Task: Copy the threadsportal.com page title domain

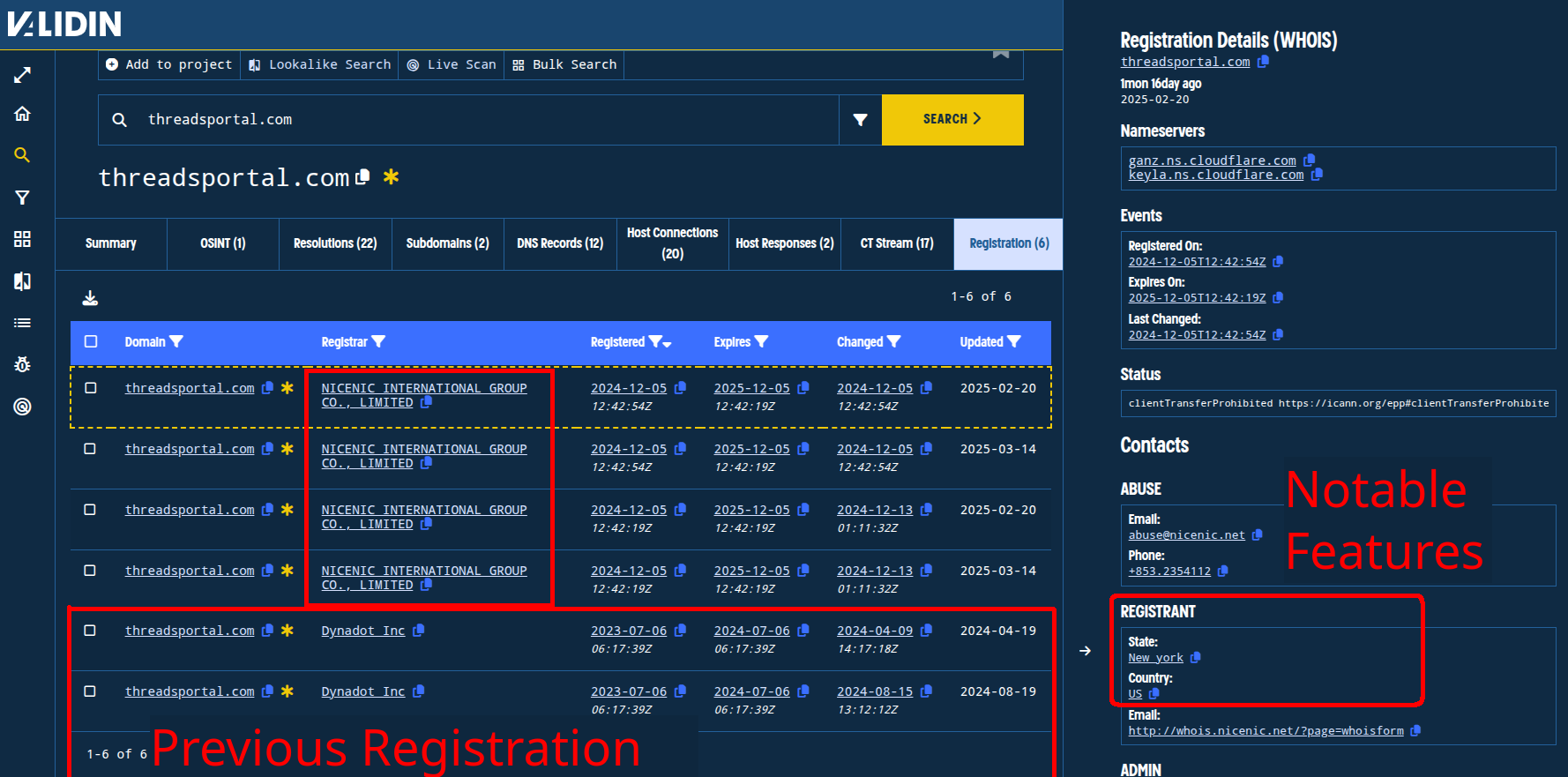Action: point(362,177)
